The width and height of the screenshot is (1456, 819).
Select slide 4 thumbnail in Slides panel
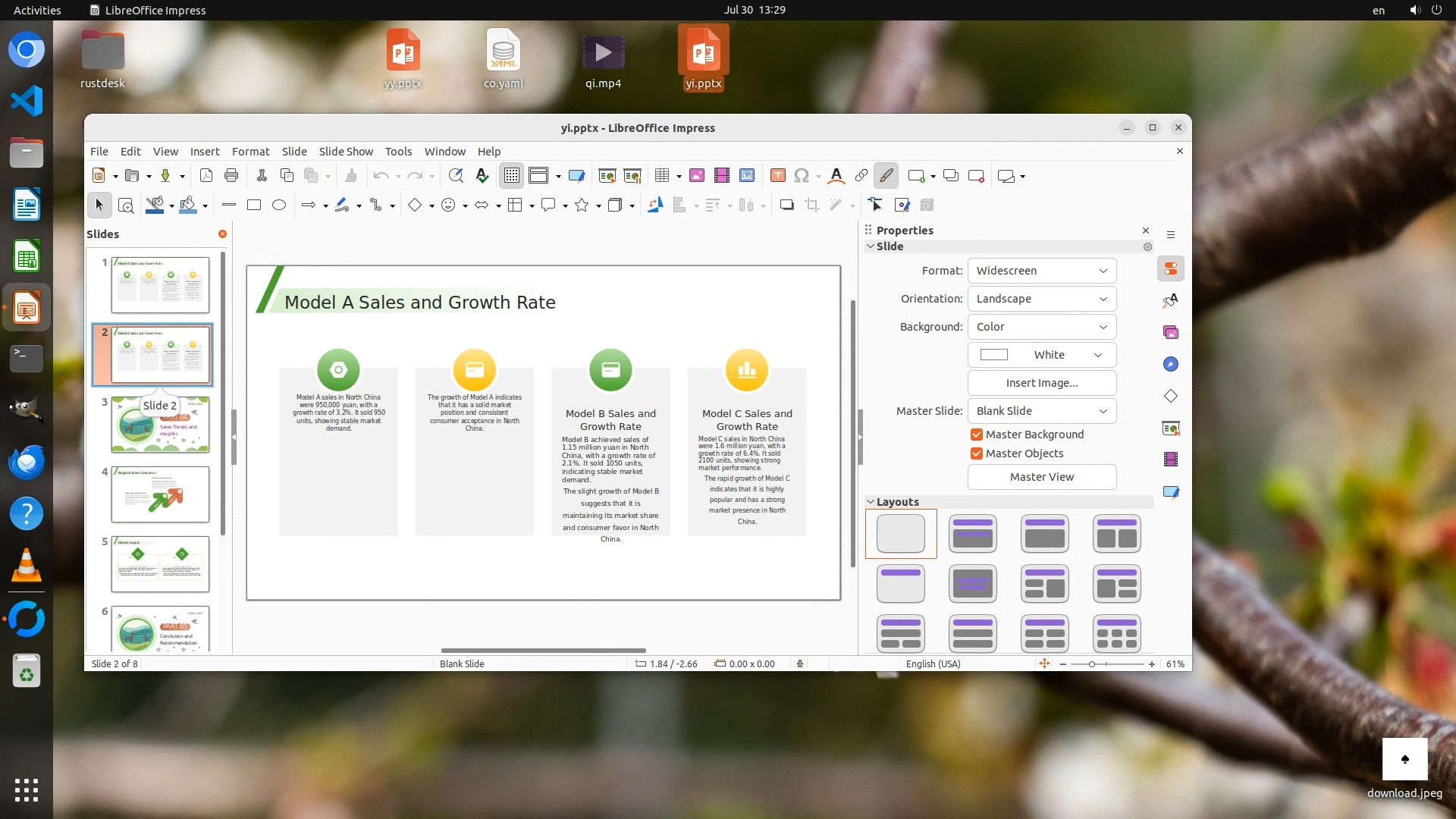[x=160, y=494]
